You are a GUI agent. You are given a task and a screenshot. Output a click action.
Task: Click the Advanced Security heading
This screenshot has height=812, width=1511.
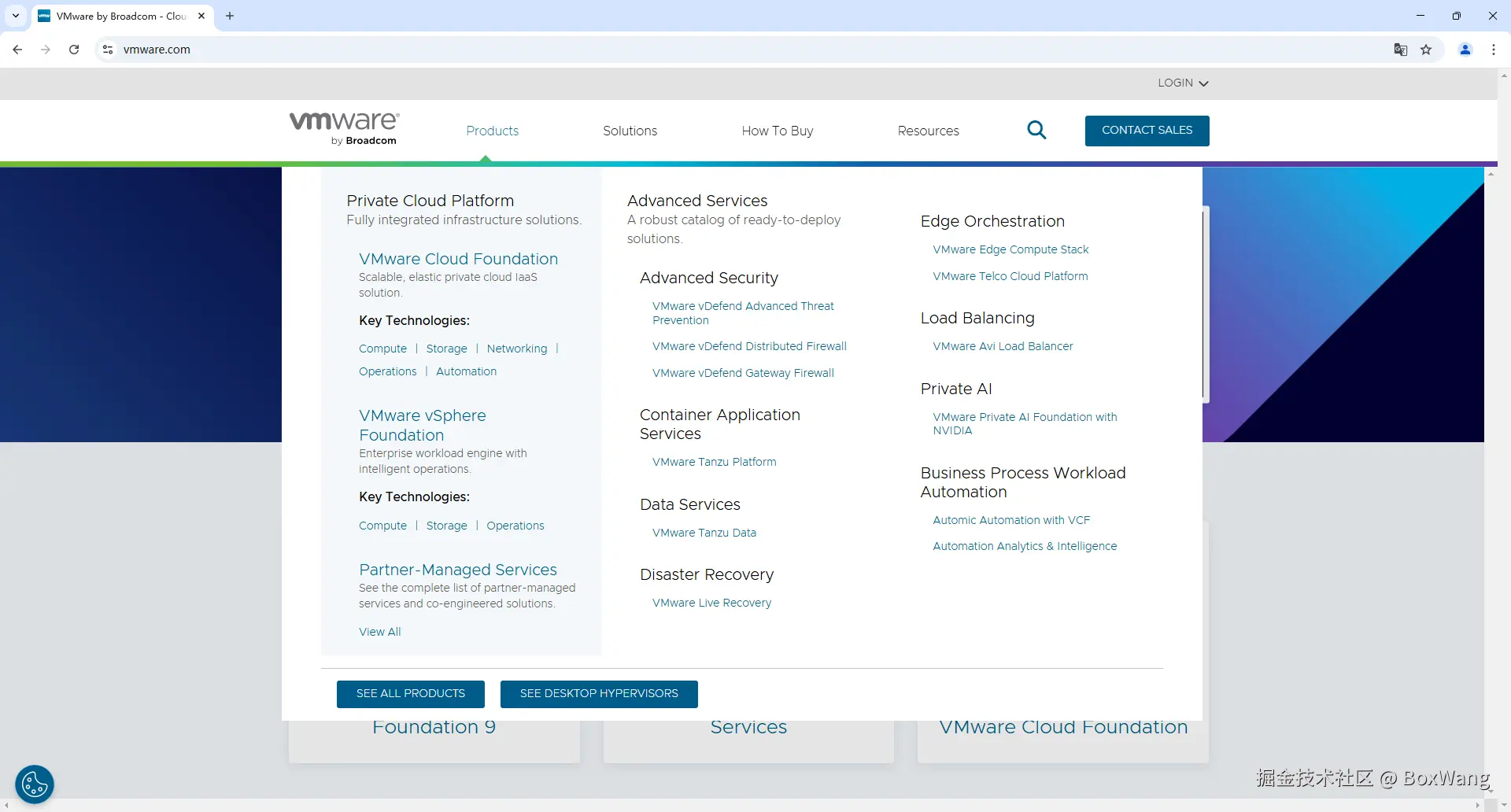coord(709,278)
